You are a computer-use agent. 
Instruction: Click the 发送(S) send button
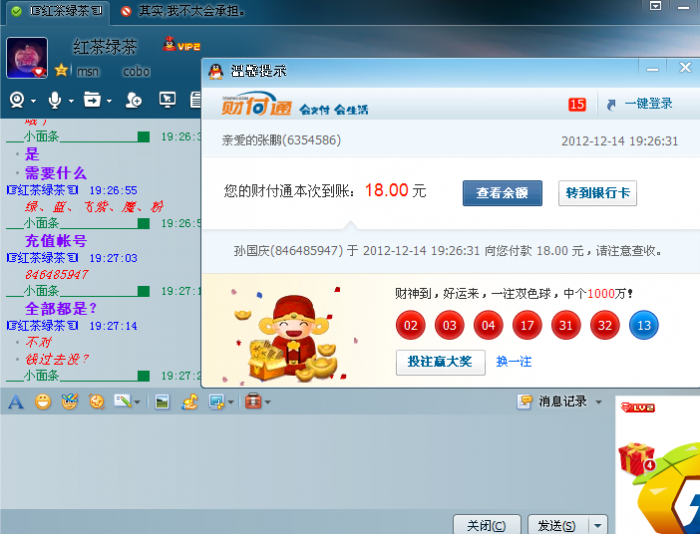[x=557, y=526]
